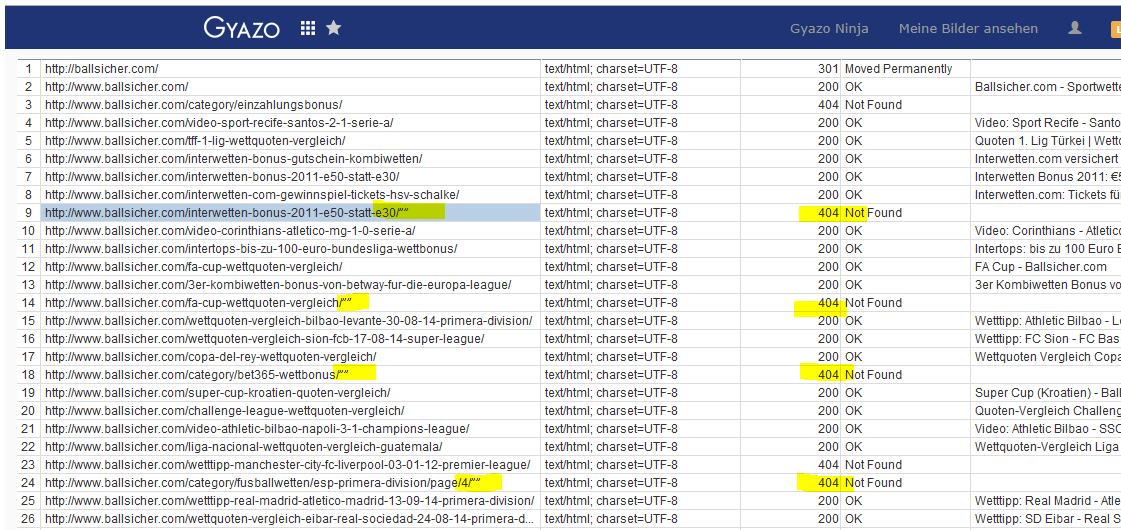Click the interwetten-bonus-gutschein-kombiwetten URL
This screenshot has width=1121, height=530.
click(234, 159)
